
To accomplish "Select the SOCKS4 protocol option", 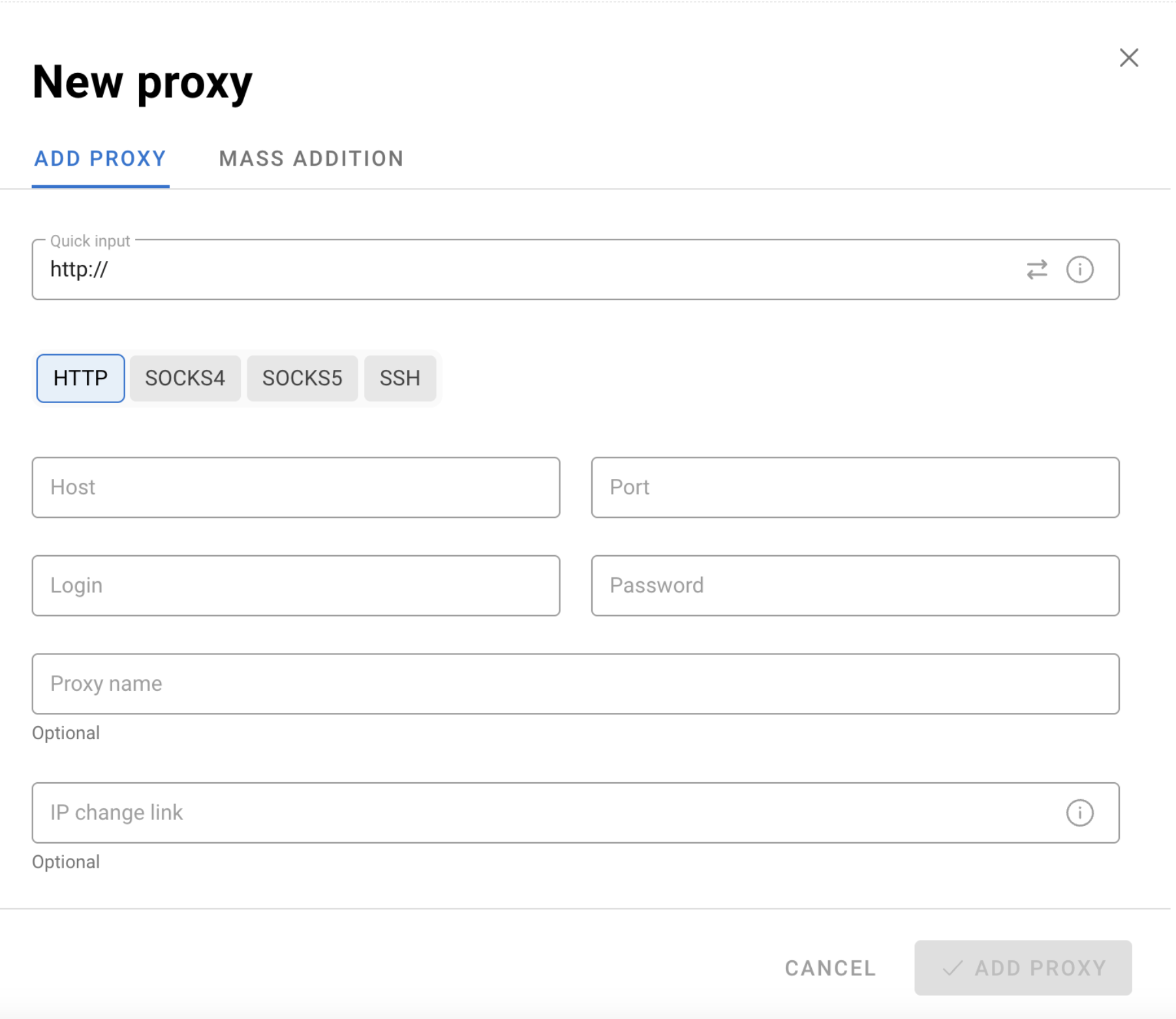I will pyautogui.click(x=185, y=378).
